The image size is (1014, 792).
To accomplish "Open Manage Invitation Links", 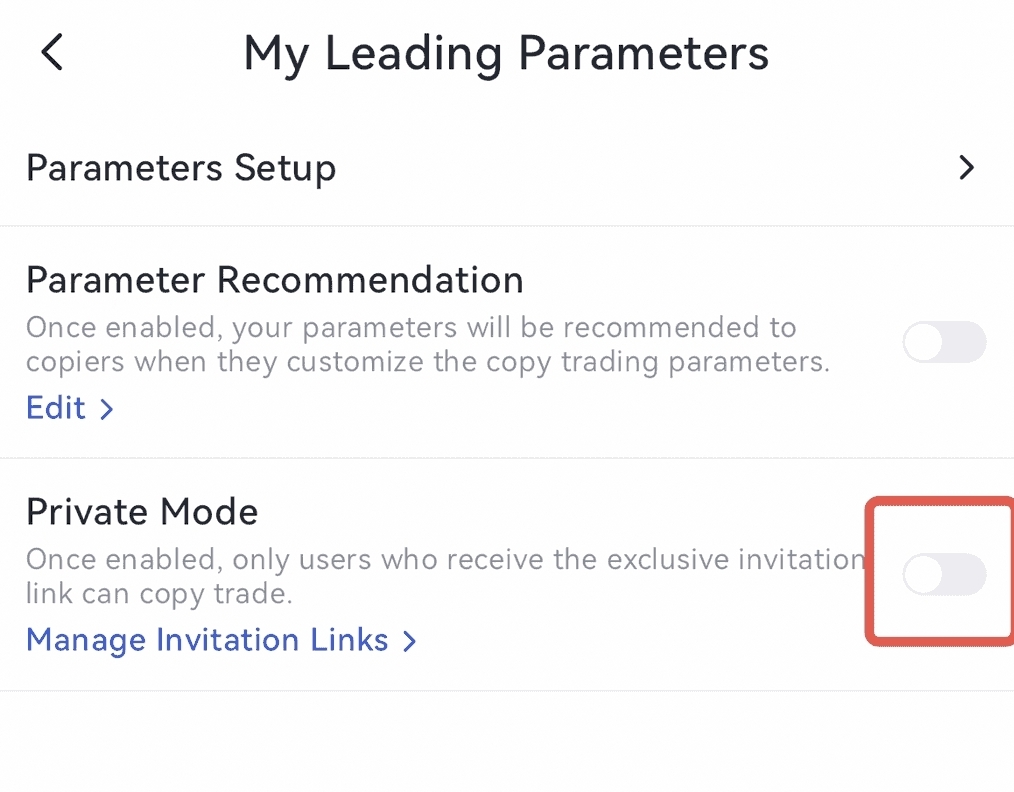I will point(207,640).
